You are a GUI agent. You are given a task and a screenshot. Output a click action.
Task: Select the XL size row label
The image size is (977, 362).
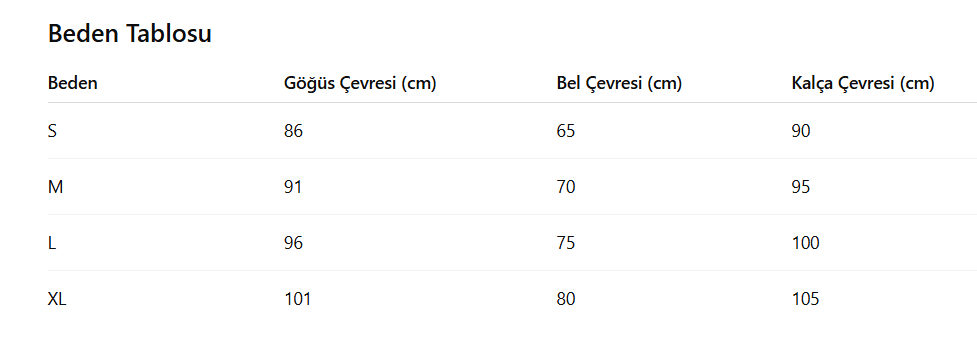click(57, 299)
